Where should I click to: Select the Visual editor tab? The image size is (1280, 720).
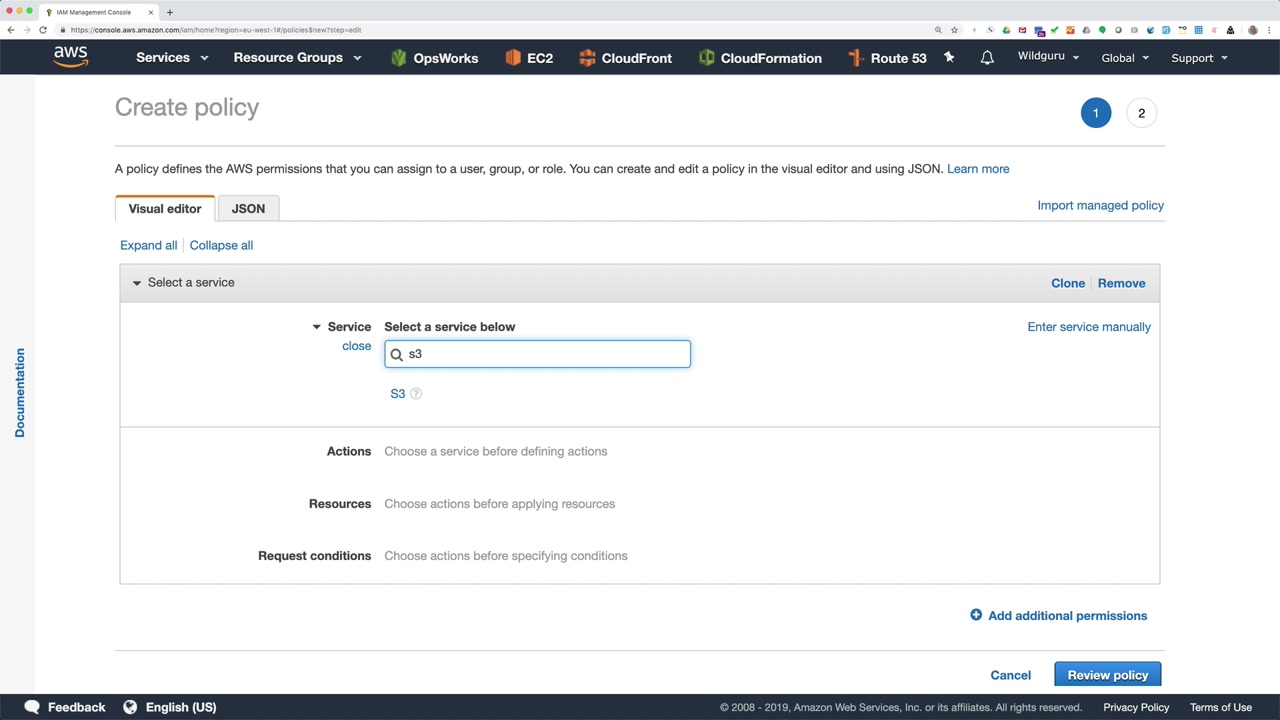point(165,209)
